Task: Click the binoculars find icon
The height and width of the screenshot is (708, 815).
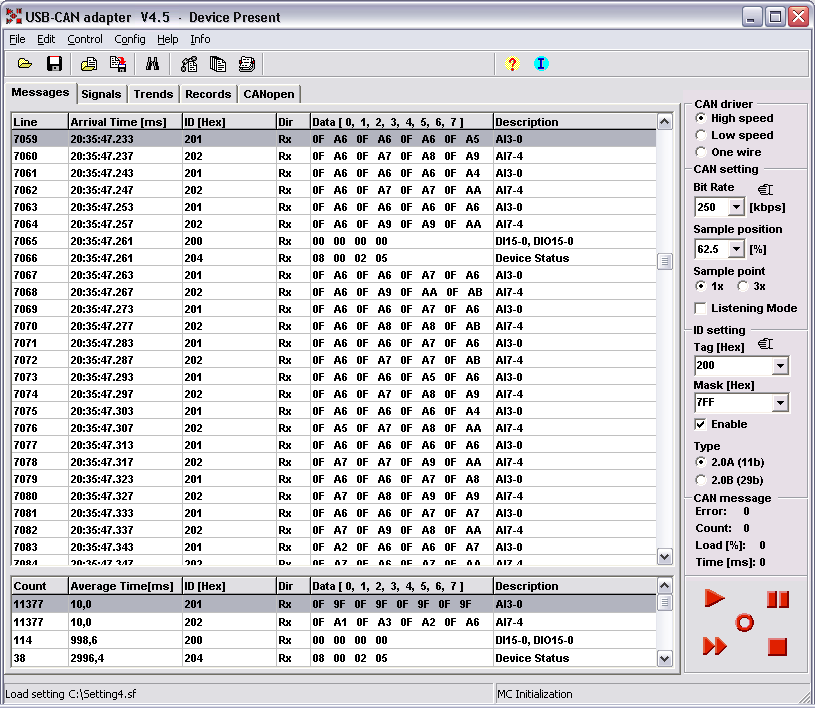Action: [x=152, y=64]
